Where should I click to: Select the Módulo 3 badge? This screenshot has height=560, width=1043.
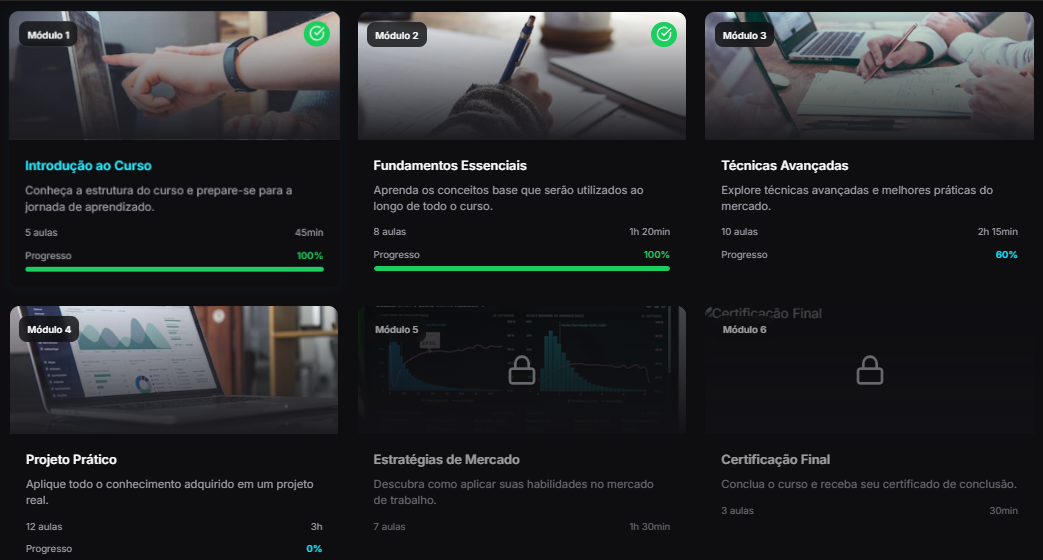(744, 35)
